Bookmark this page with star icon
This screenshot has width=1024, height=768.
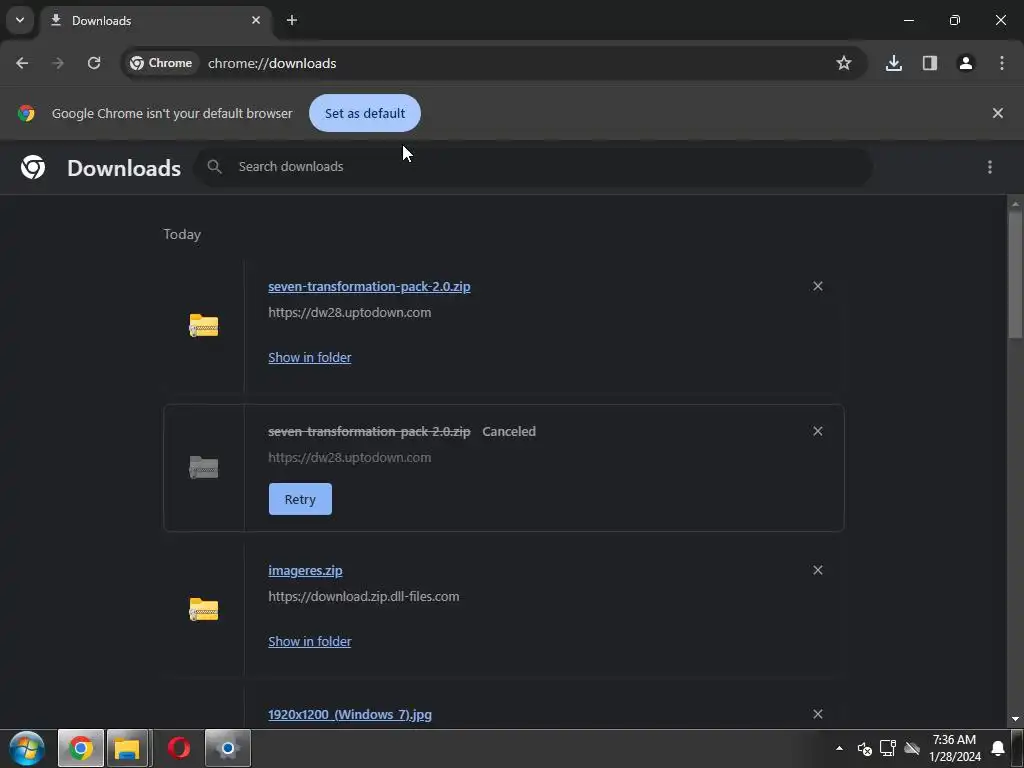click(844, 63)
